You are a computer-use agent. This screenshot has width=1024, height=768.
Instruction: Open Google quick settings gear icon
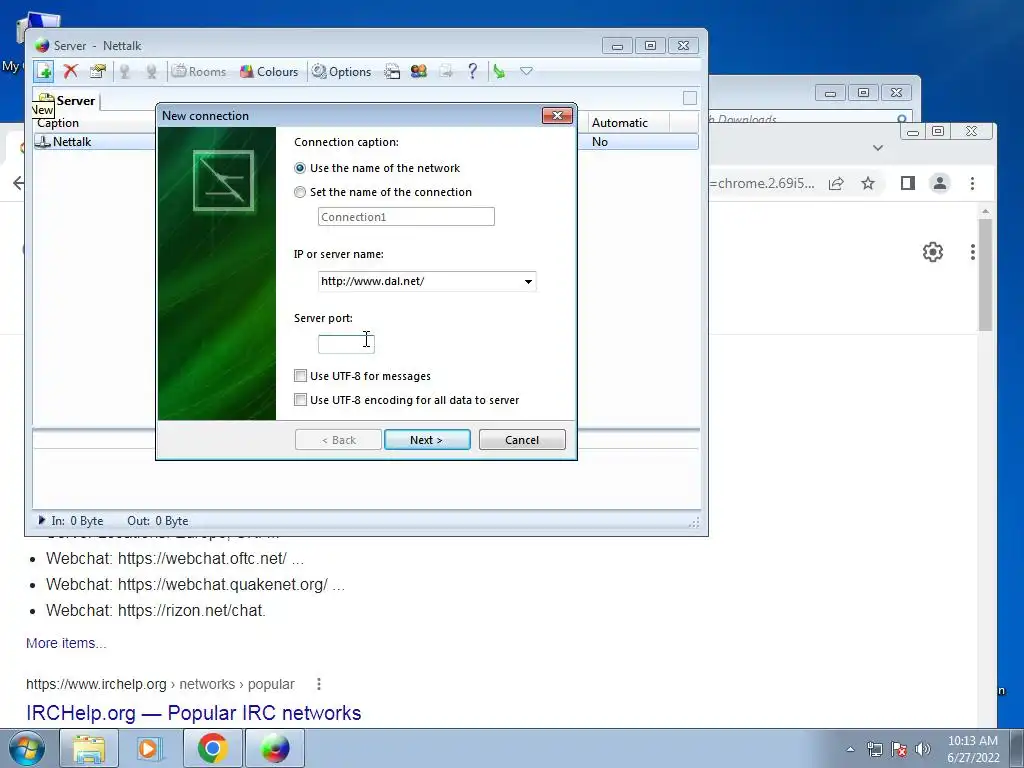point(933,252)
